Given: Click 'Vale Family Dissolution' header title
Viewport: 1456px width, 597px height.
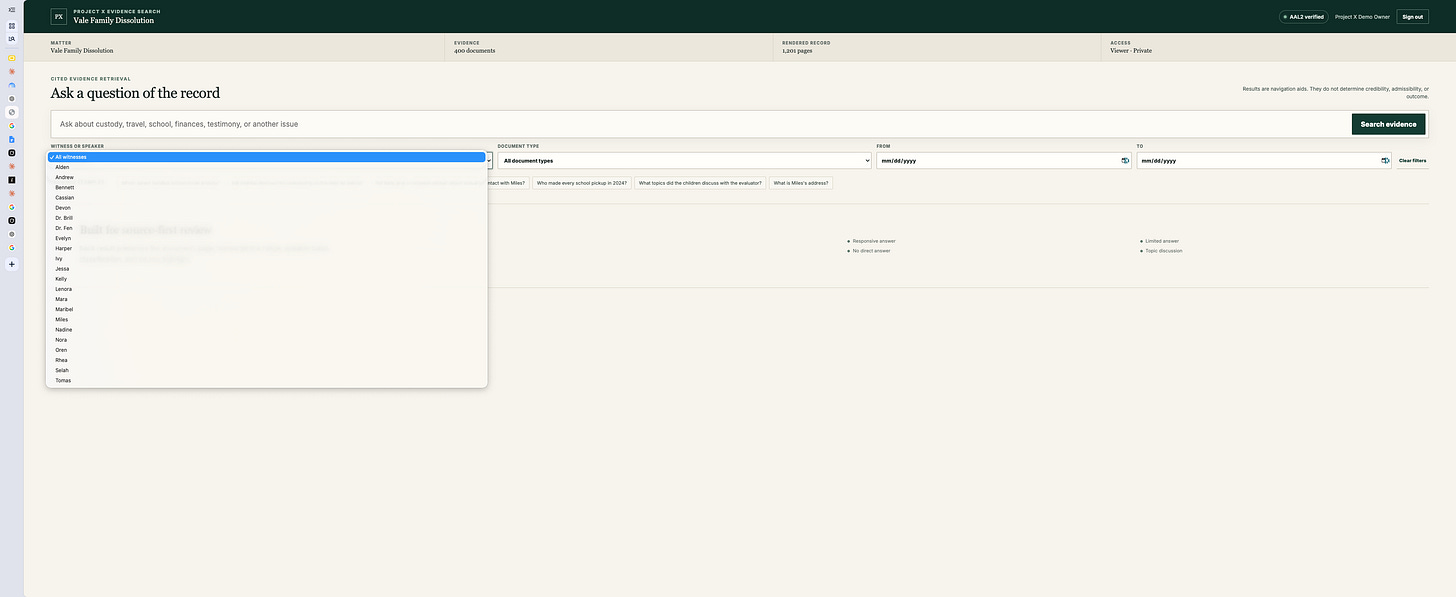Looking at the screenshot, I should click(114, 20).
